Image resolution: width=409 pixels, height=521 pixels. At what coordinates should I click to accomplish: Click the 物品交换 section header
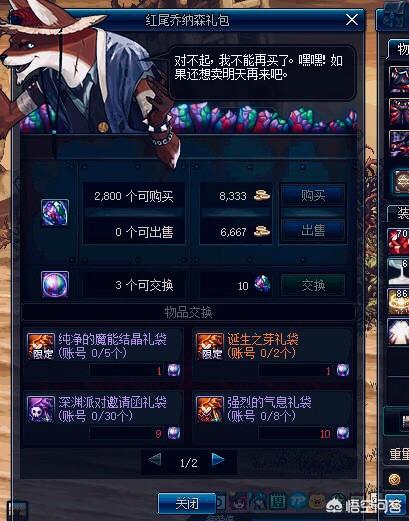(188, 313)
